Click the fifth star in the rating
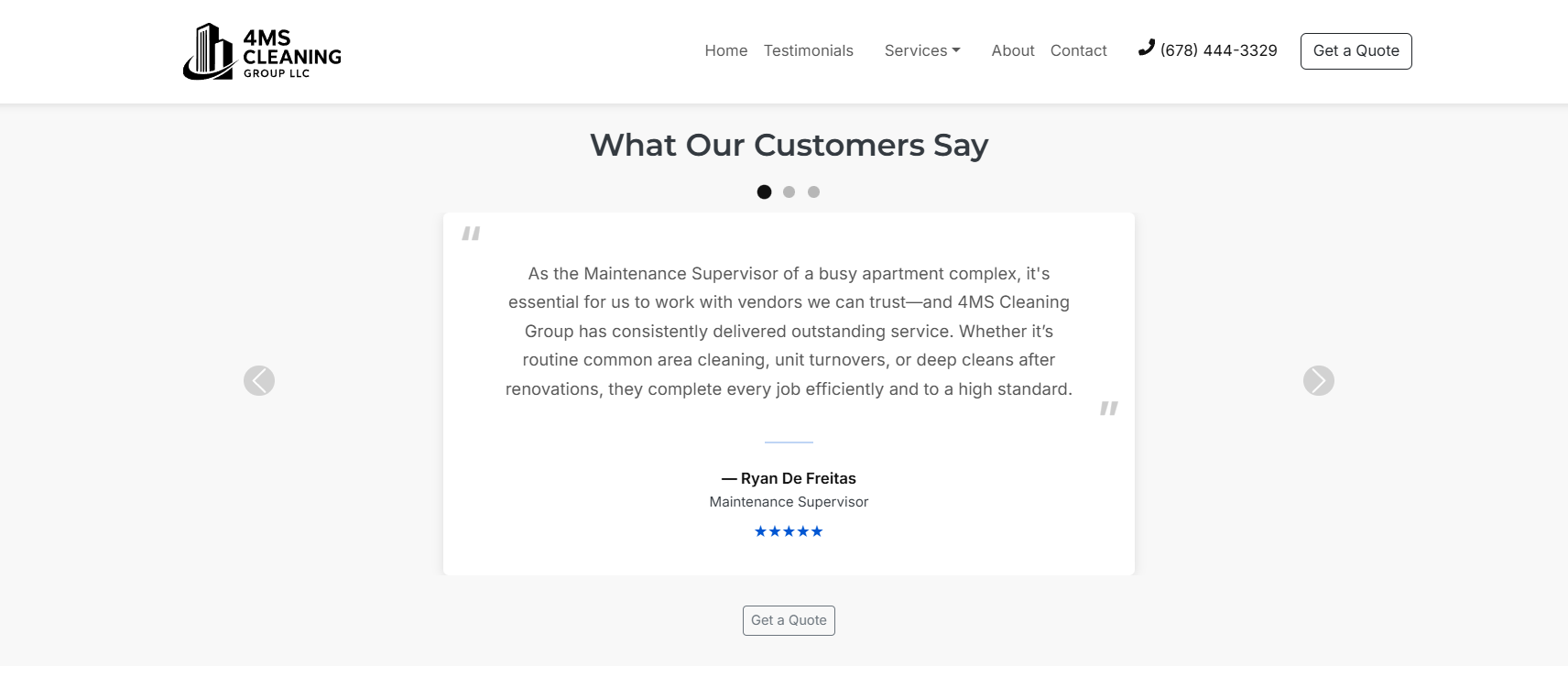This screenshot has height=688, width=1568. coord(815,530)
